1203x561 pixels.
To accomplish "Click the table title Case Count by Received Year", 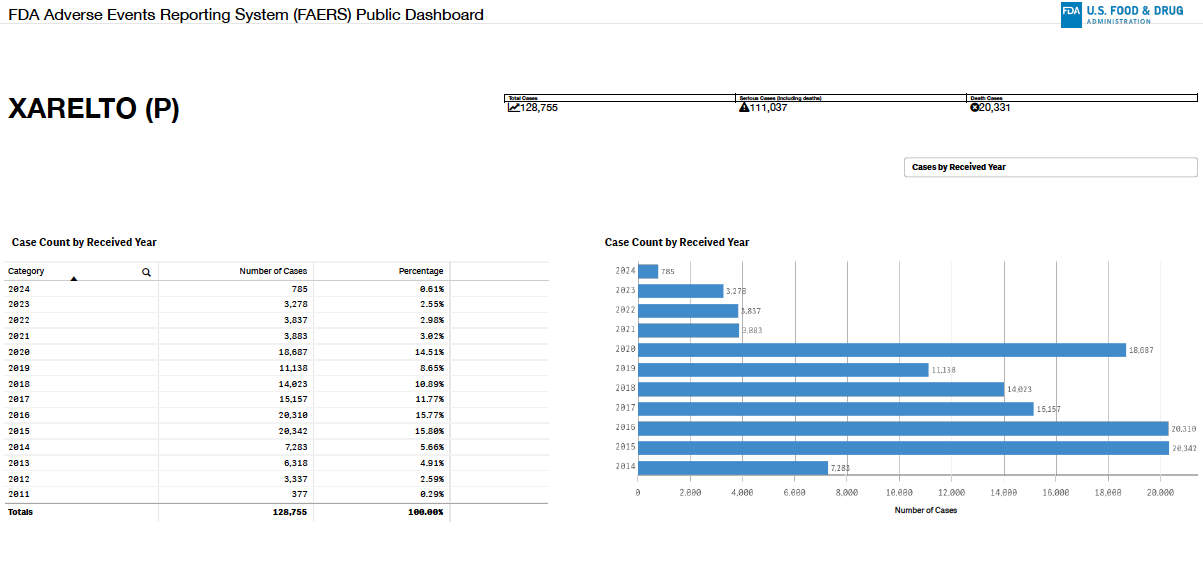I will 84,242.
